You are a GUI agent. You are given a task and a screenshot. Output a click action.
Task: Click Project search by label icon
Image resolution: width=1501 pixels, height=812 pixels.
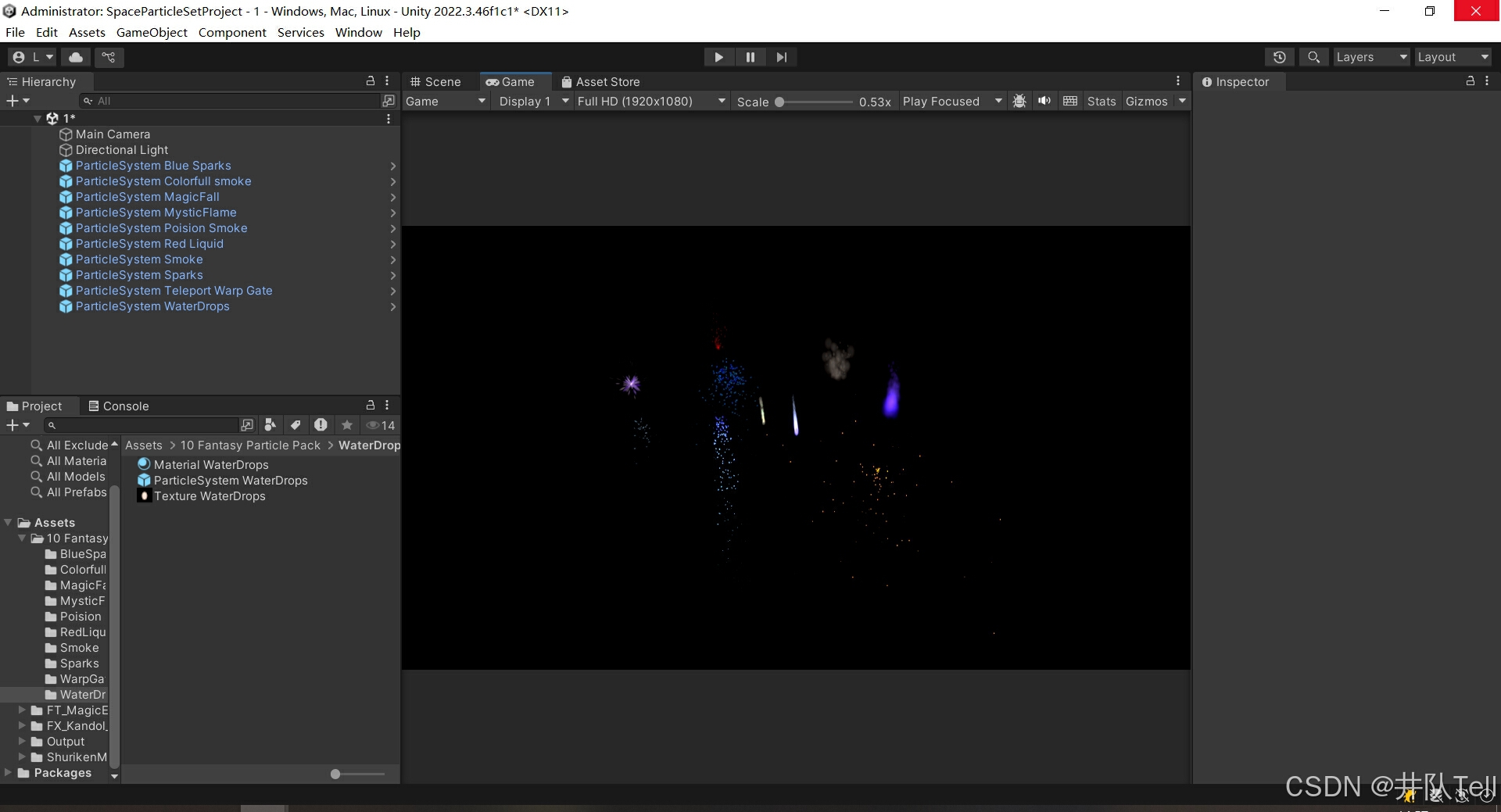[296, 424]
